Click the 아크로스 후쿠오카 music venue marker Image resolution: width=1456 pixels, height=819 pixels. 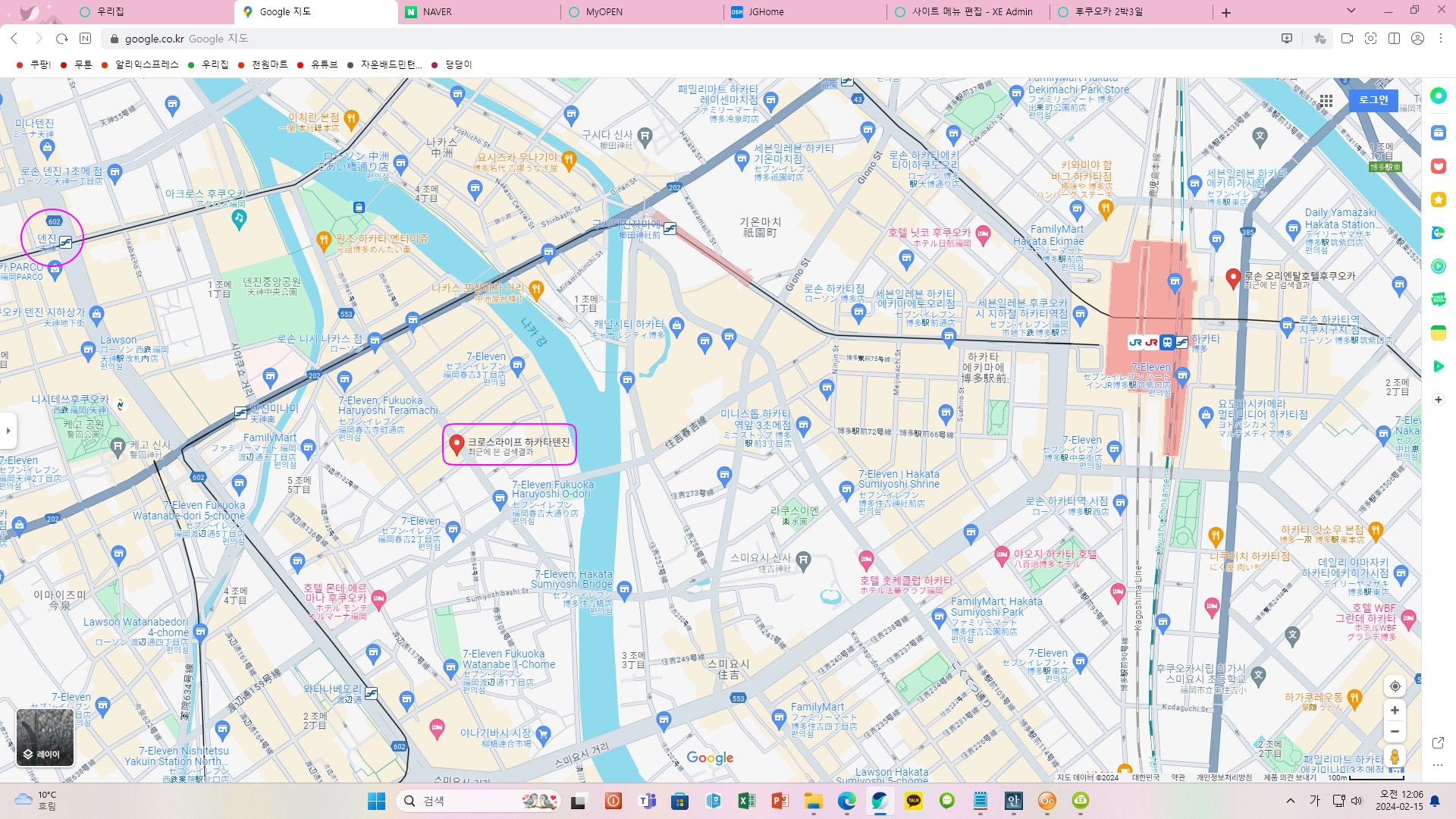click(239, 219)
